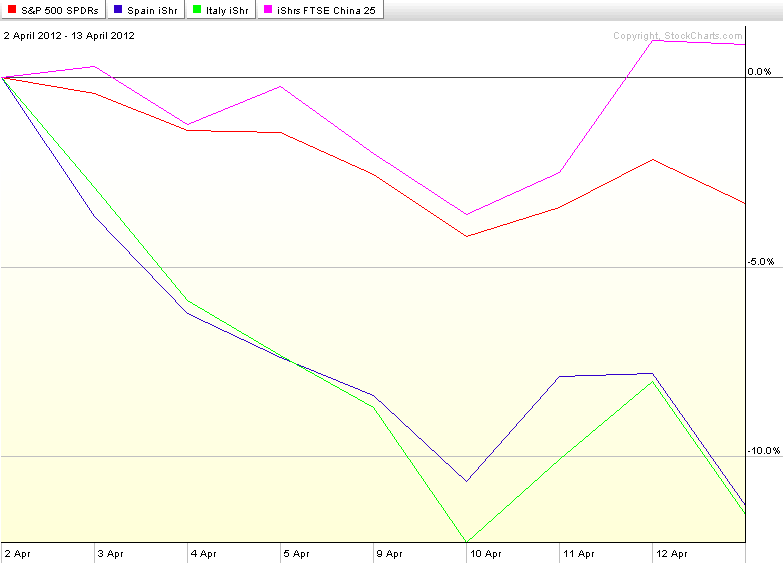The width and height of the screenshot is (783, 563).
Task: Click the red S&P 500 color swatch
Action: pyautogui.click(x=12, y=9)
